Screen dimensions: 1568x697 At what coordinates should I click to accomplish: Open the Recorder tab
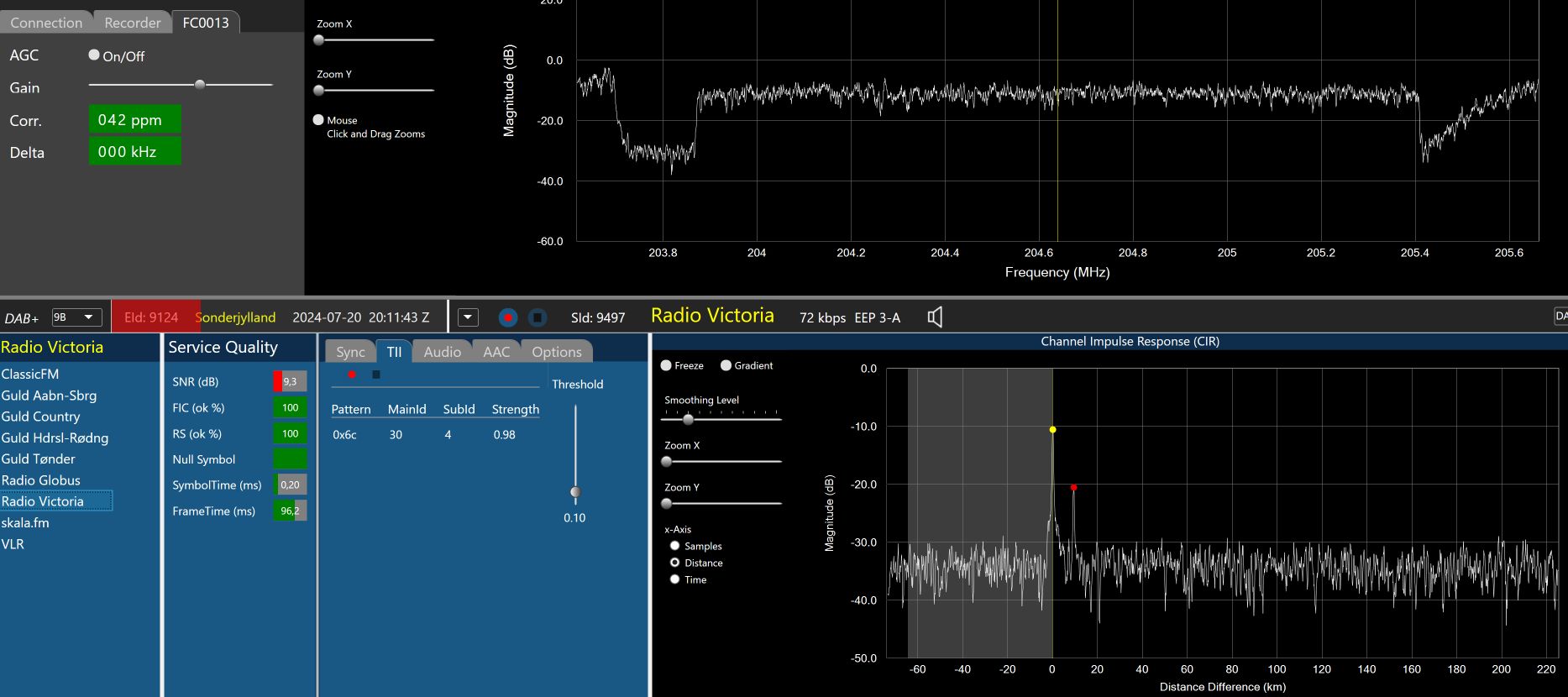(x=132, y=23)
